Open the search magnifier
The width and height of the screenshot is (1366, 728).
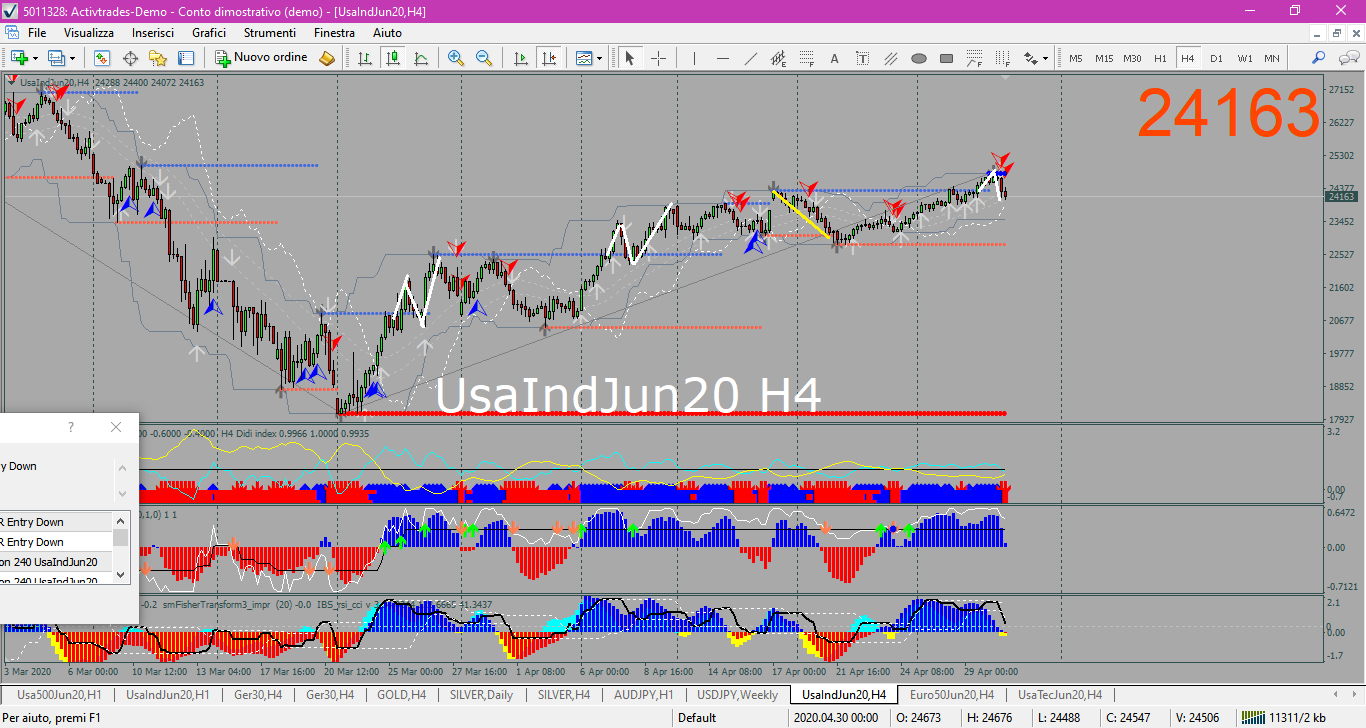tap(1319, 58)
